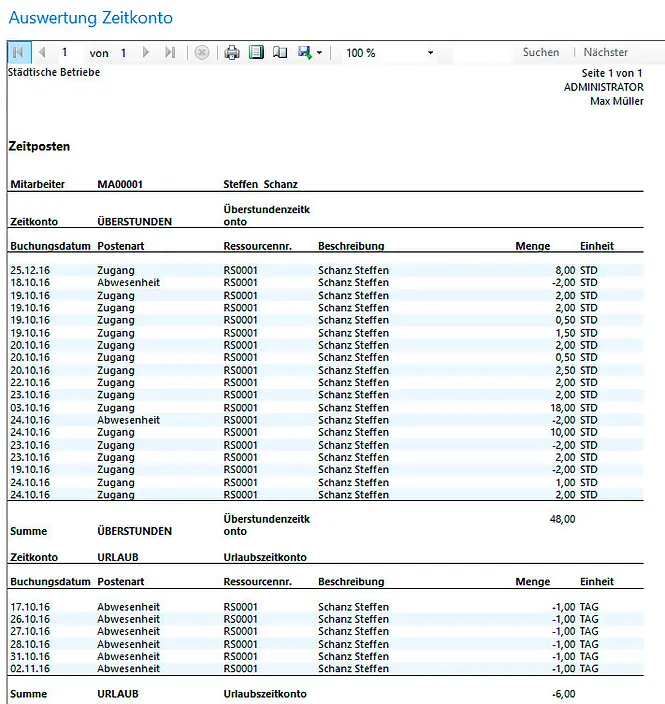Open the page setup icon
This screenshot has height=704, width=665.
[x=280, y=53]
